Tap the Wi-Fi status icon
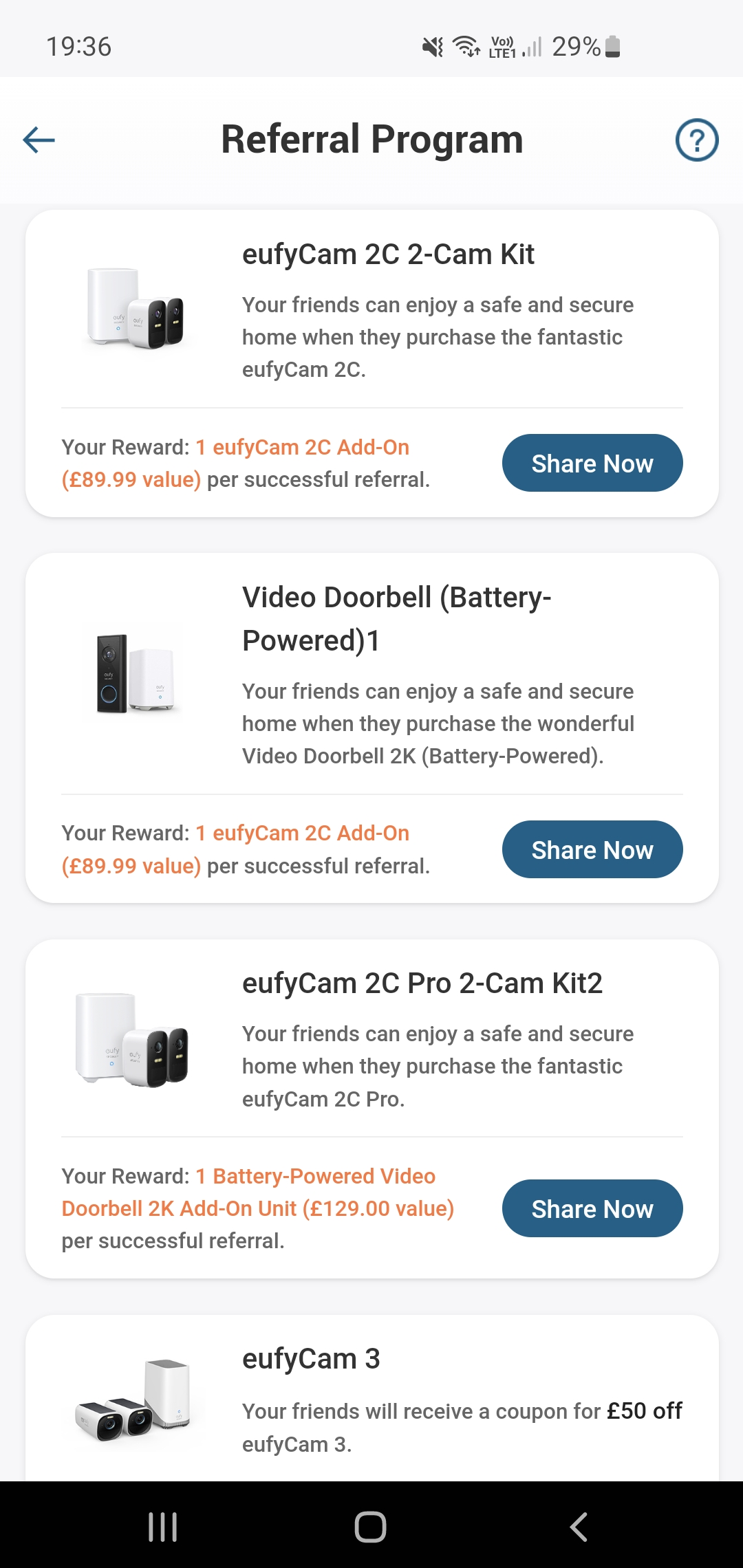Image resolution: width=743 pixels, height=1568 pixels. (466, 47)
